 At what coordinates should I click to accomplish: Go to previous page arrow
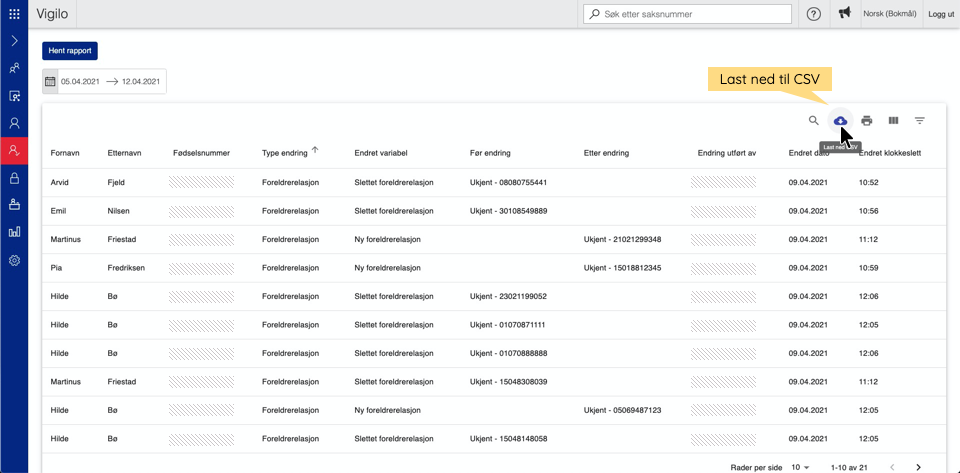pos(892,467)
